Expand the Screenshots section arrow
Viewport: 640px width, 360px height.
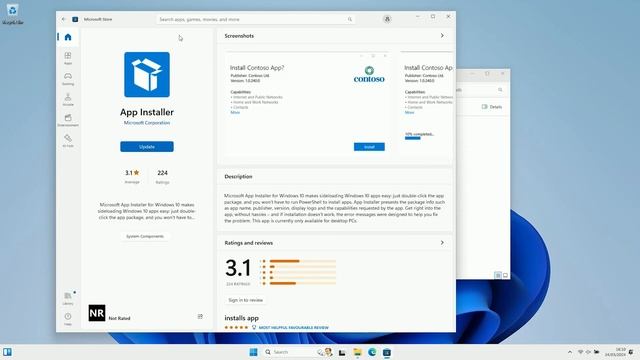pos(442,36)
